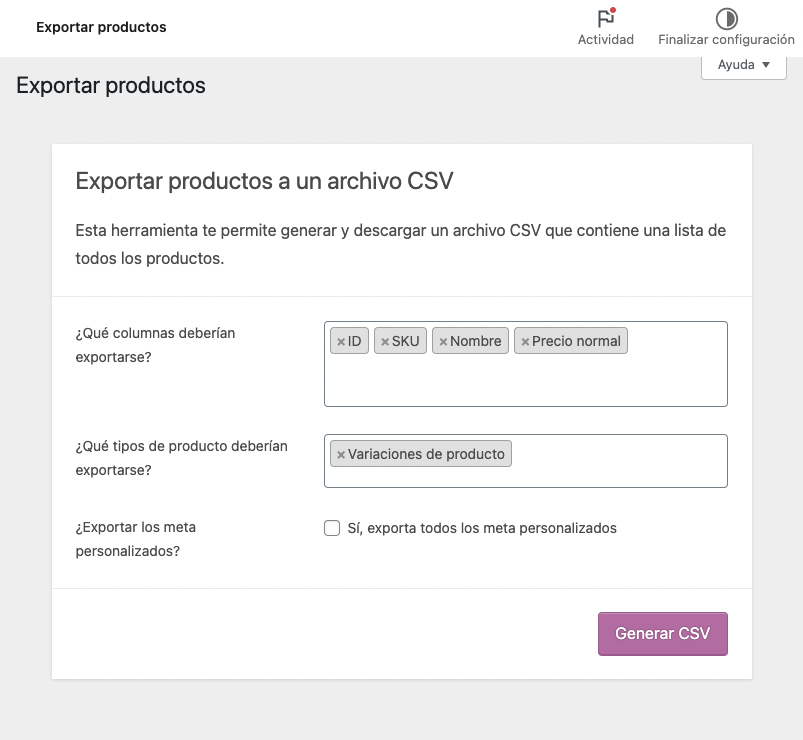Click the Exportar productos header title
803x740 pixels.
[x=101, y=27]
